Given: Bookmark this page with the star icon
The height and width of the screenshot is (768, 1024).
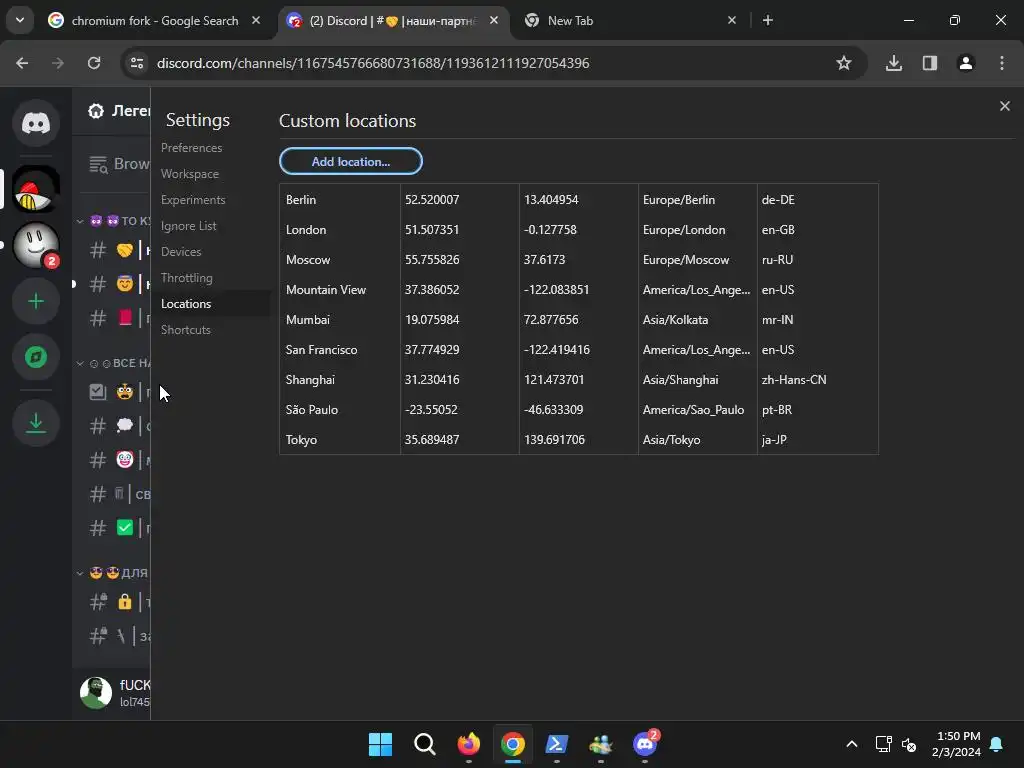Looking at the screenshot, I should coord(844,63).
